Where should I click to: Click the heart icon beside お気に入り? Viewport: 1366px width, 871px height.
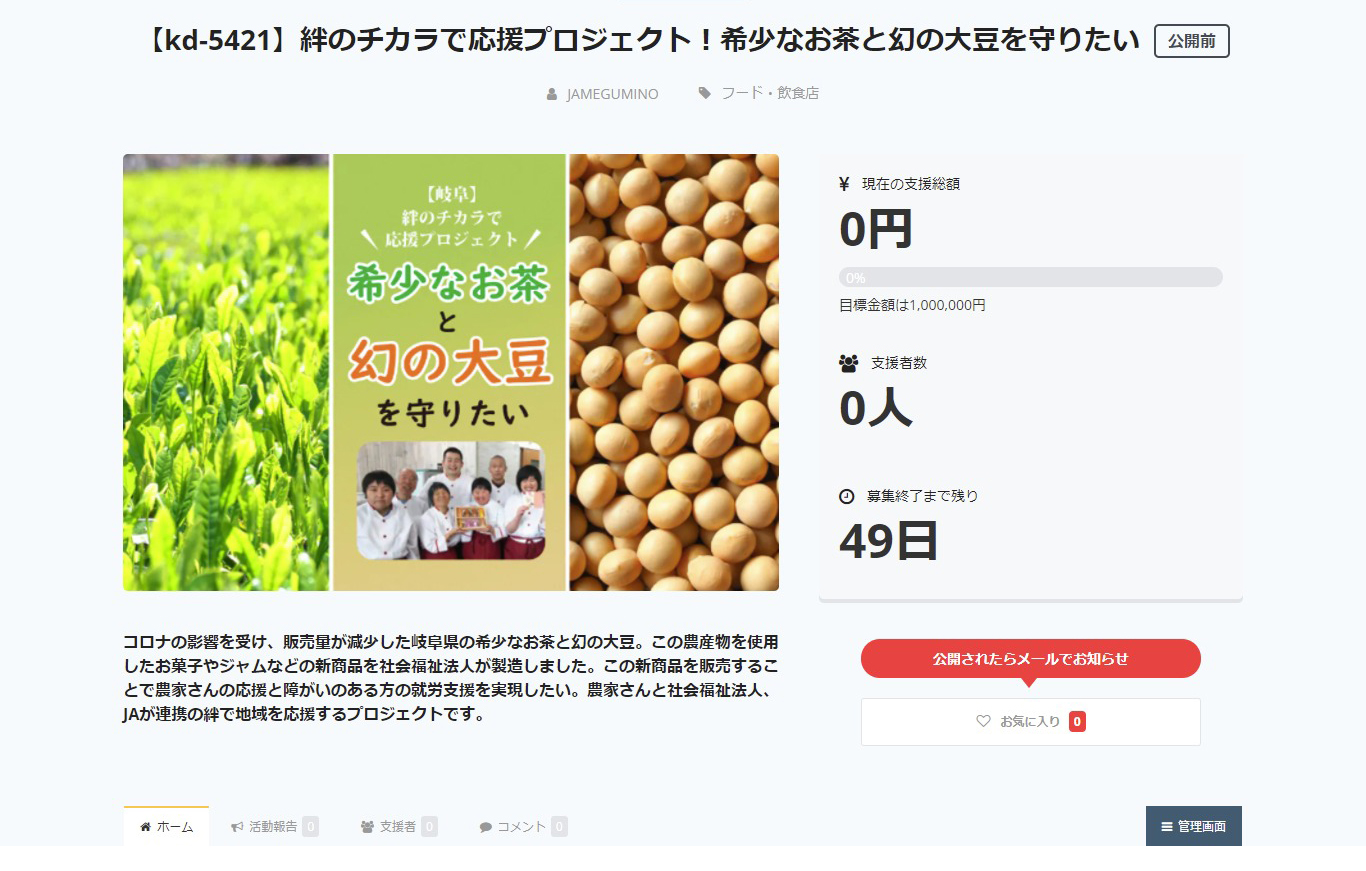(983, 721)
